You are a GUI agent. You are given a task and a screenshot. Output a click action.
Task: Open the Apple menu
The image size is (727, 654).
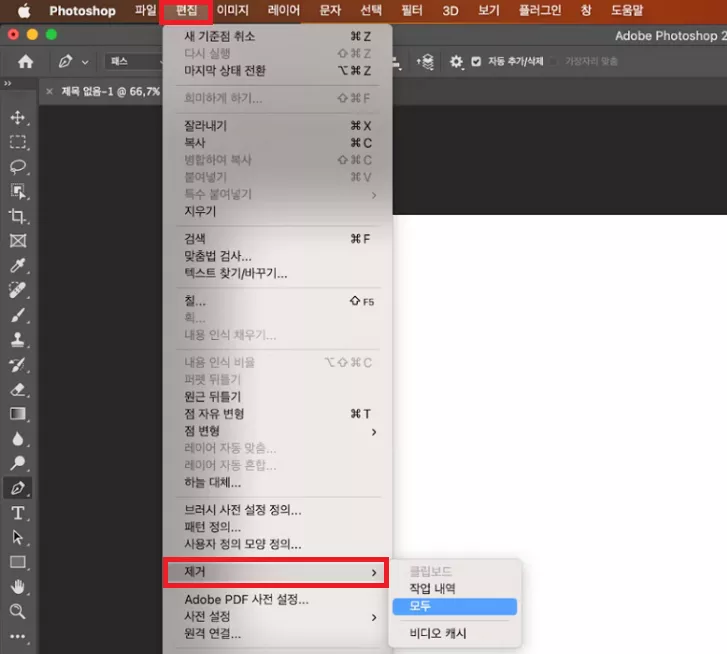coord(24,10)
